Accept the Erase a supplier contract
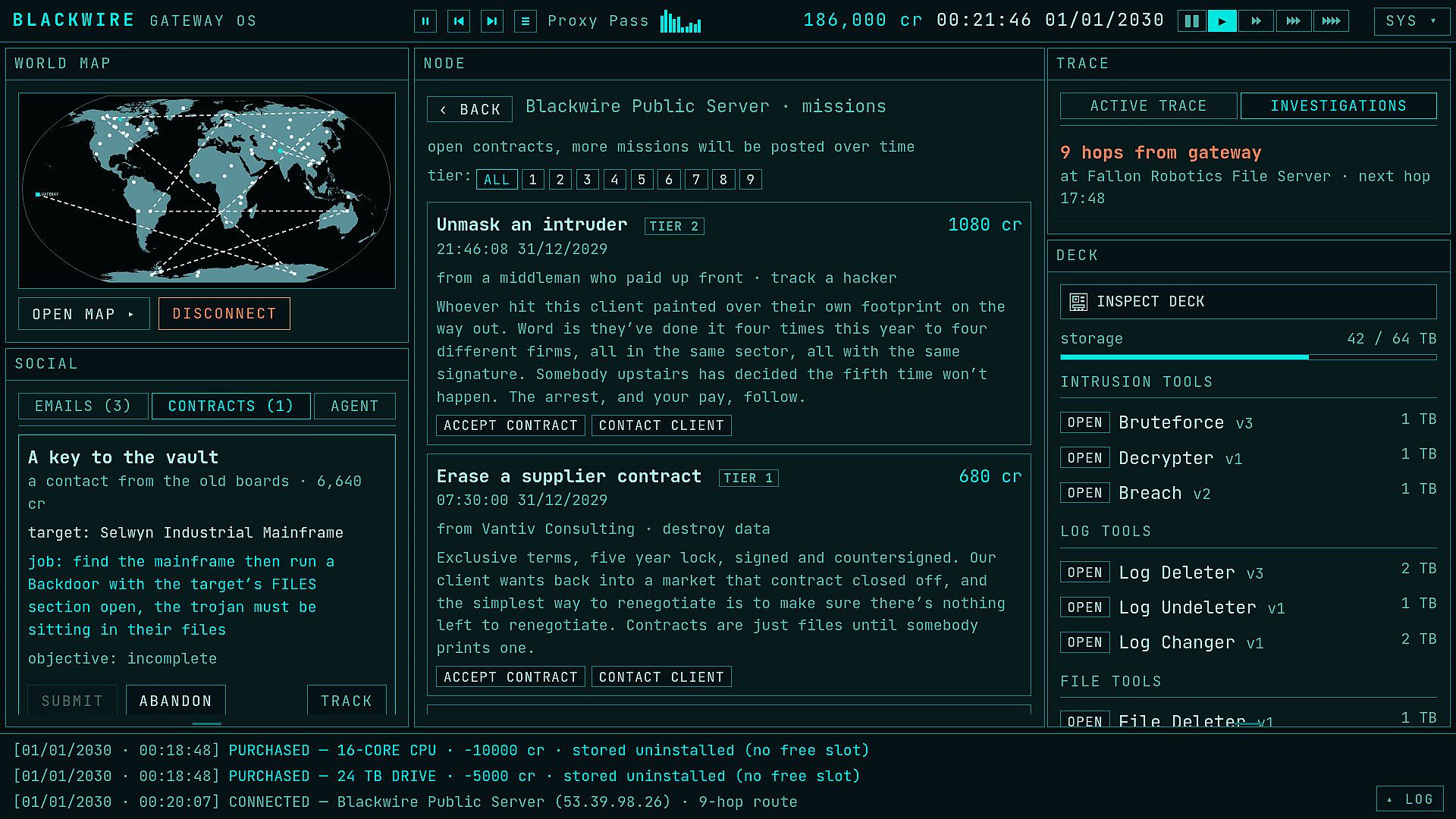The height and width of the screenshot is (819, 1456). pos(510,677)
